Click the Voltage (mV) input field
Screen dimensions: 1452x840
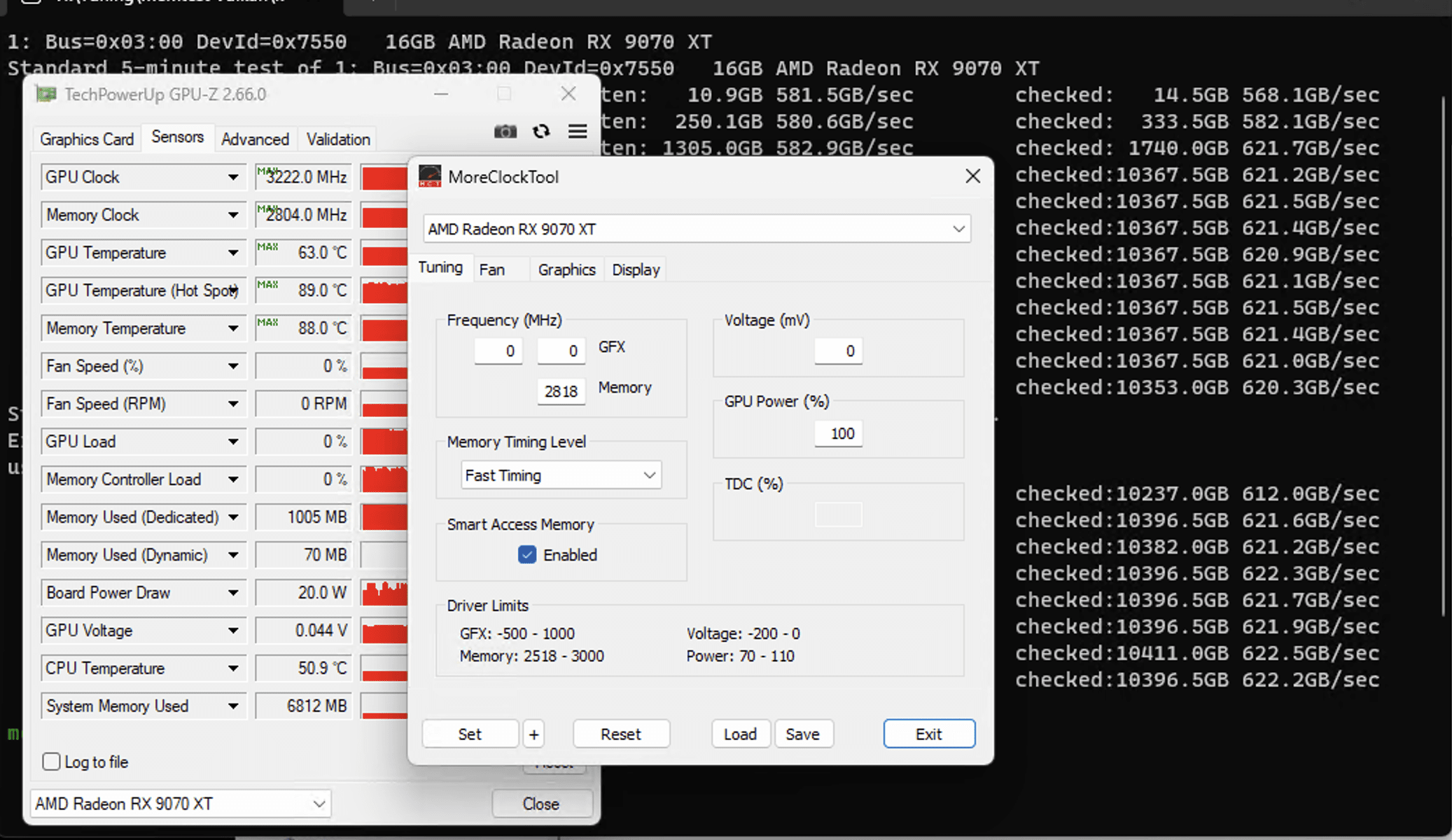(838, 351)
